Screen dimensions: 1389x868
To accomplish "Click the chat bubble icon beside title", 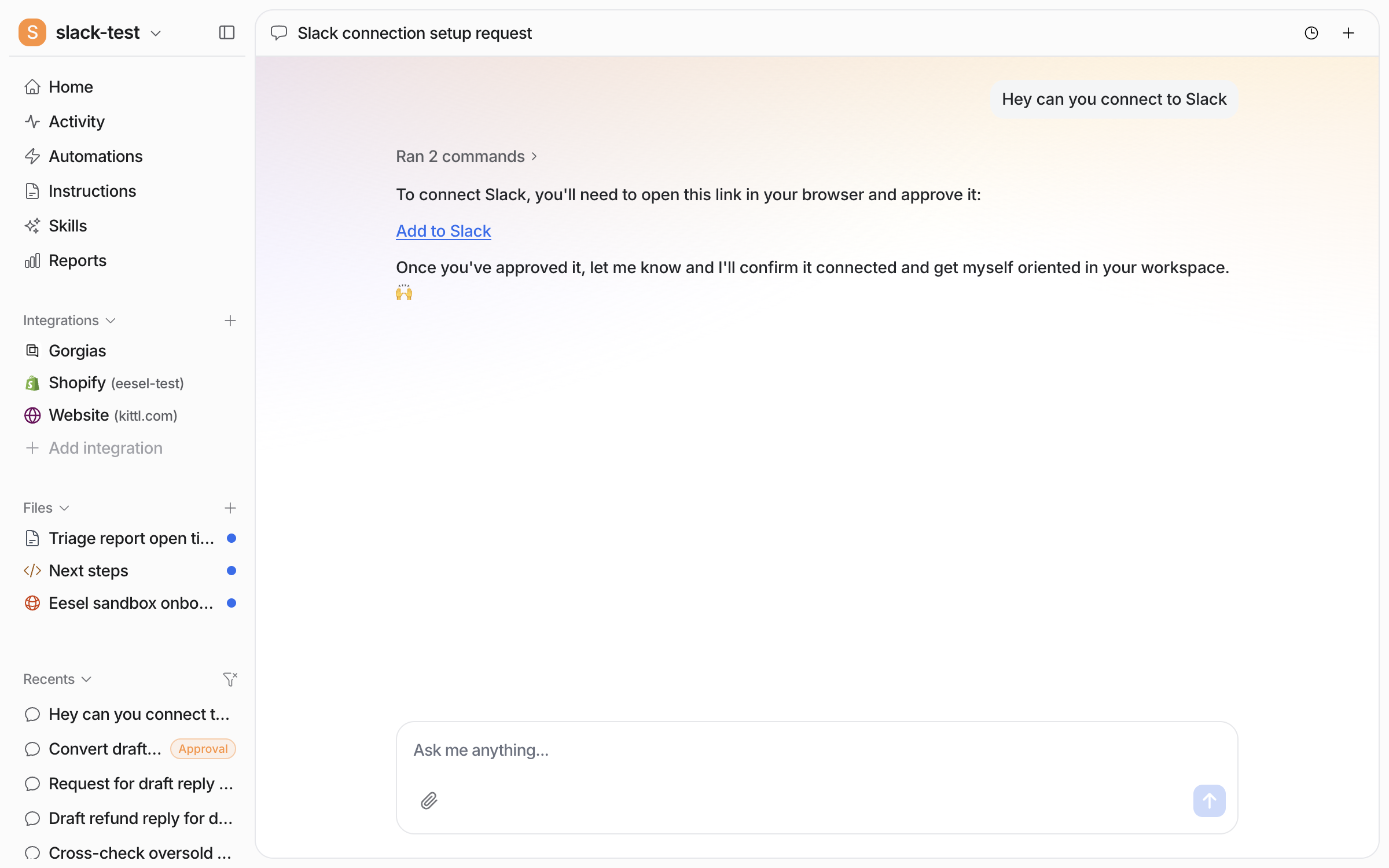I will [279, 33].
